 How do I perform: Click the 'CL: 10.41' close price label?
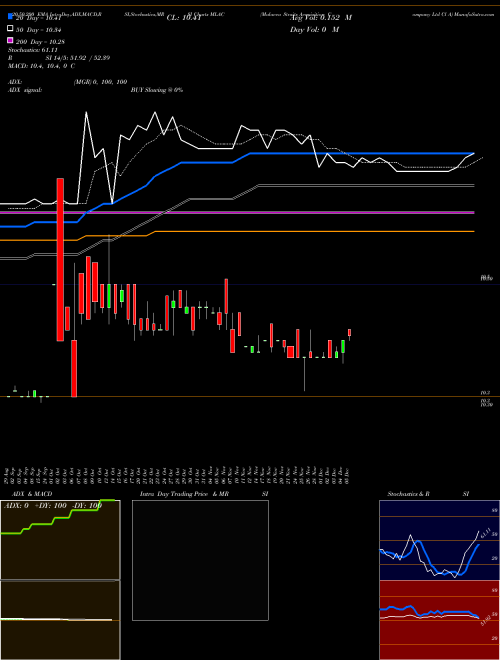[x=185, y=18]
